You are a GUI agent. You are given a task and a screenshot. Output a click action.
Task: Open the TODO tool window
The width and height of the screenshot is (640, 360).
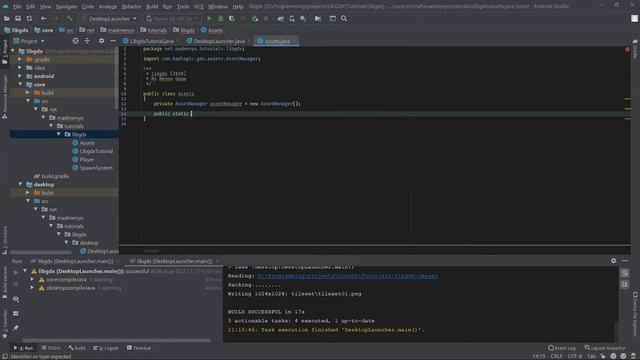(51, 348)
